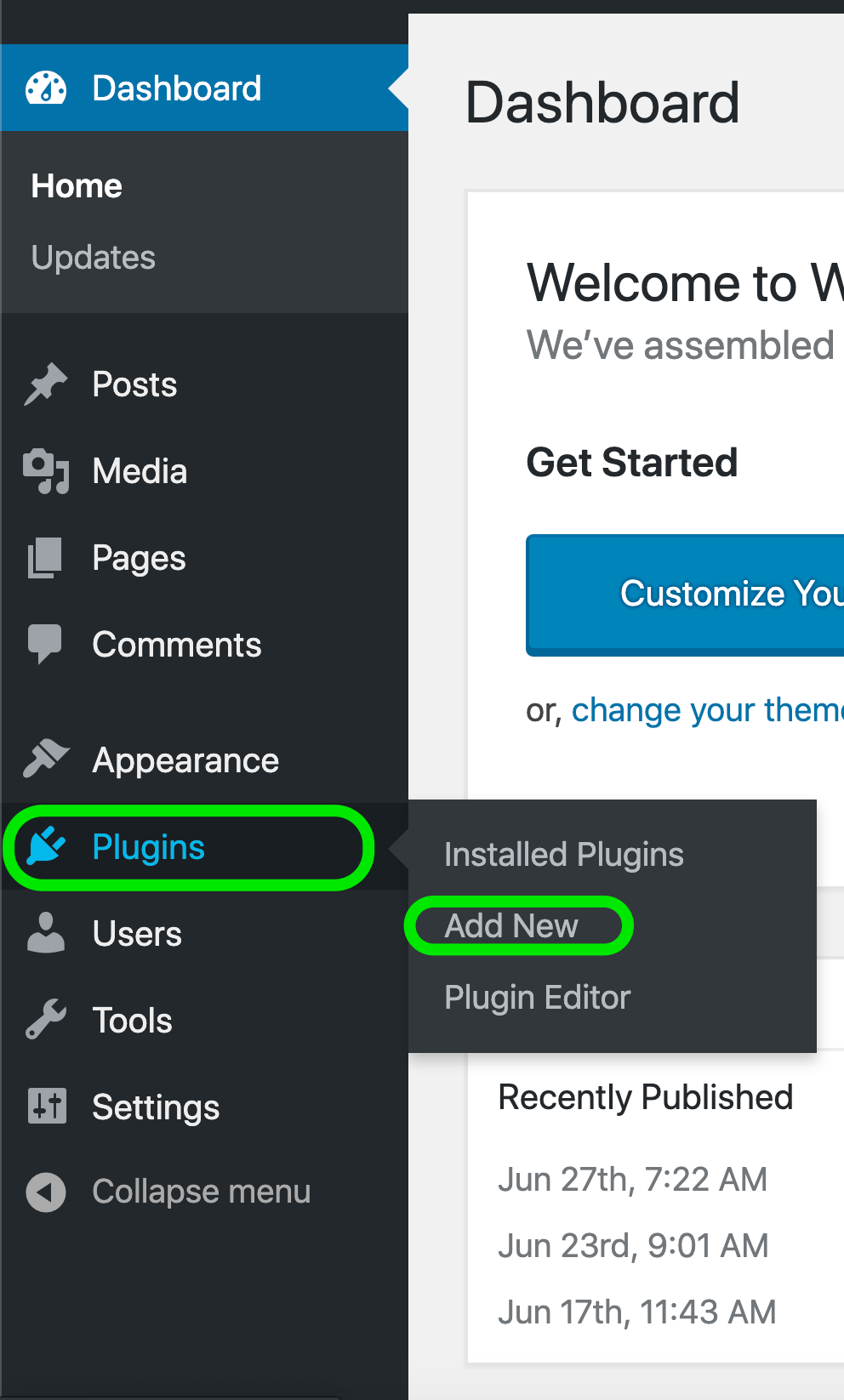The width and height of the screenshot is (844, 1400).
Task: Click the Media library icon
Action: [46, 471]
